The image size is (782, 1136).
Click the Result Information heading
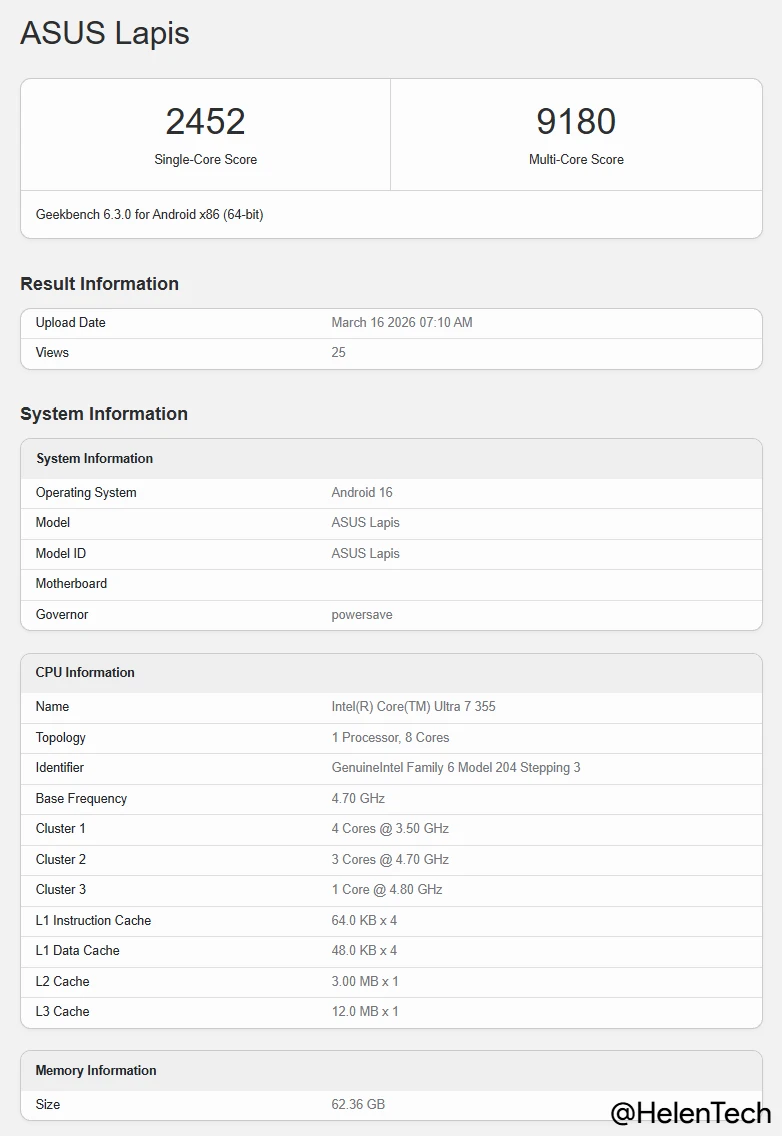tap(99, 284)
